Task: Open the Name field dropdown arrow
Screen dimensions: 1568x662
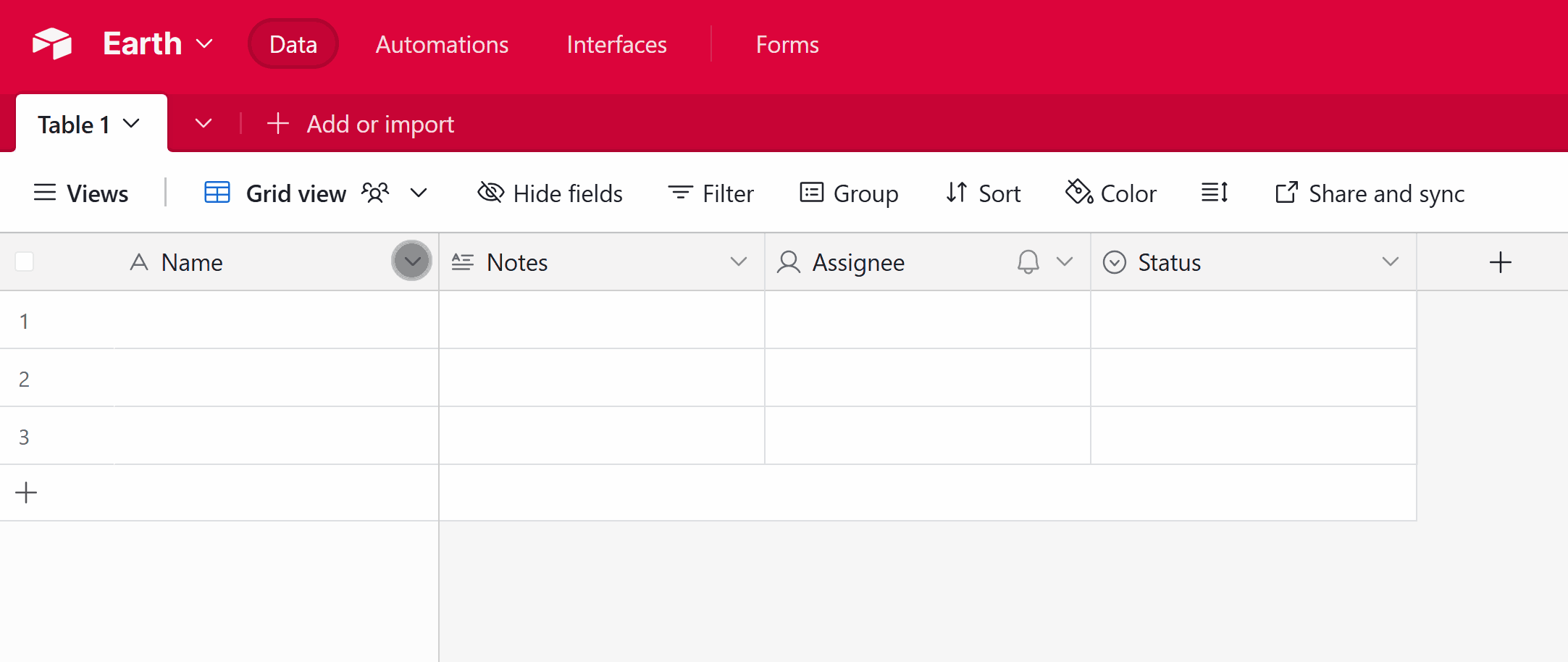Action: coord(411,261)
